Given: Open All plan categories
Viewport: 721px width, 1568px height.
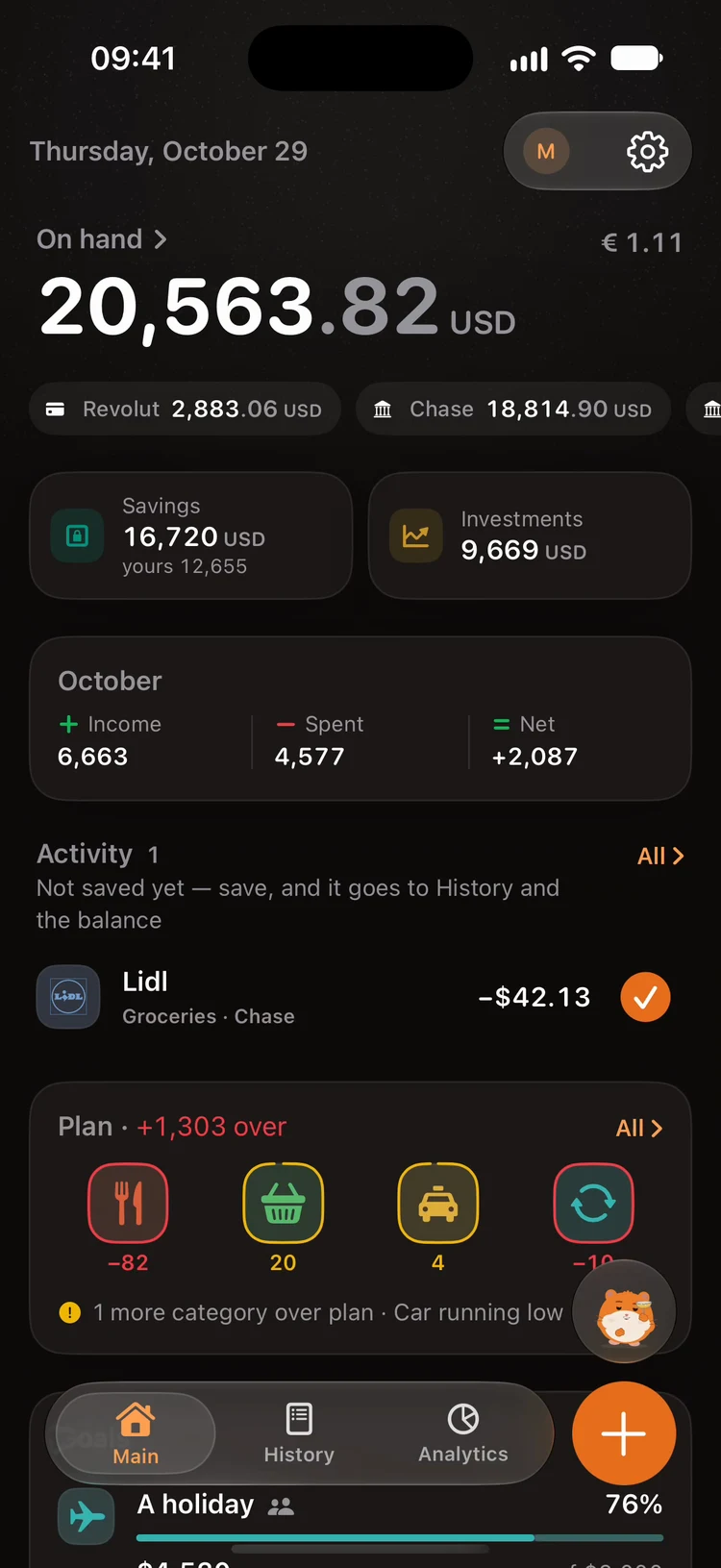Looking at the screenshot, I should pos(639,1128).
